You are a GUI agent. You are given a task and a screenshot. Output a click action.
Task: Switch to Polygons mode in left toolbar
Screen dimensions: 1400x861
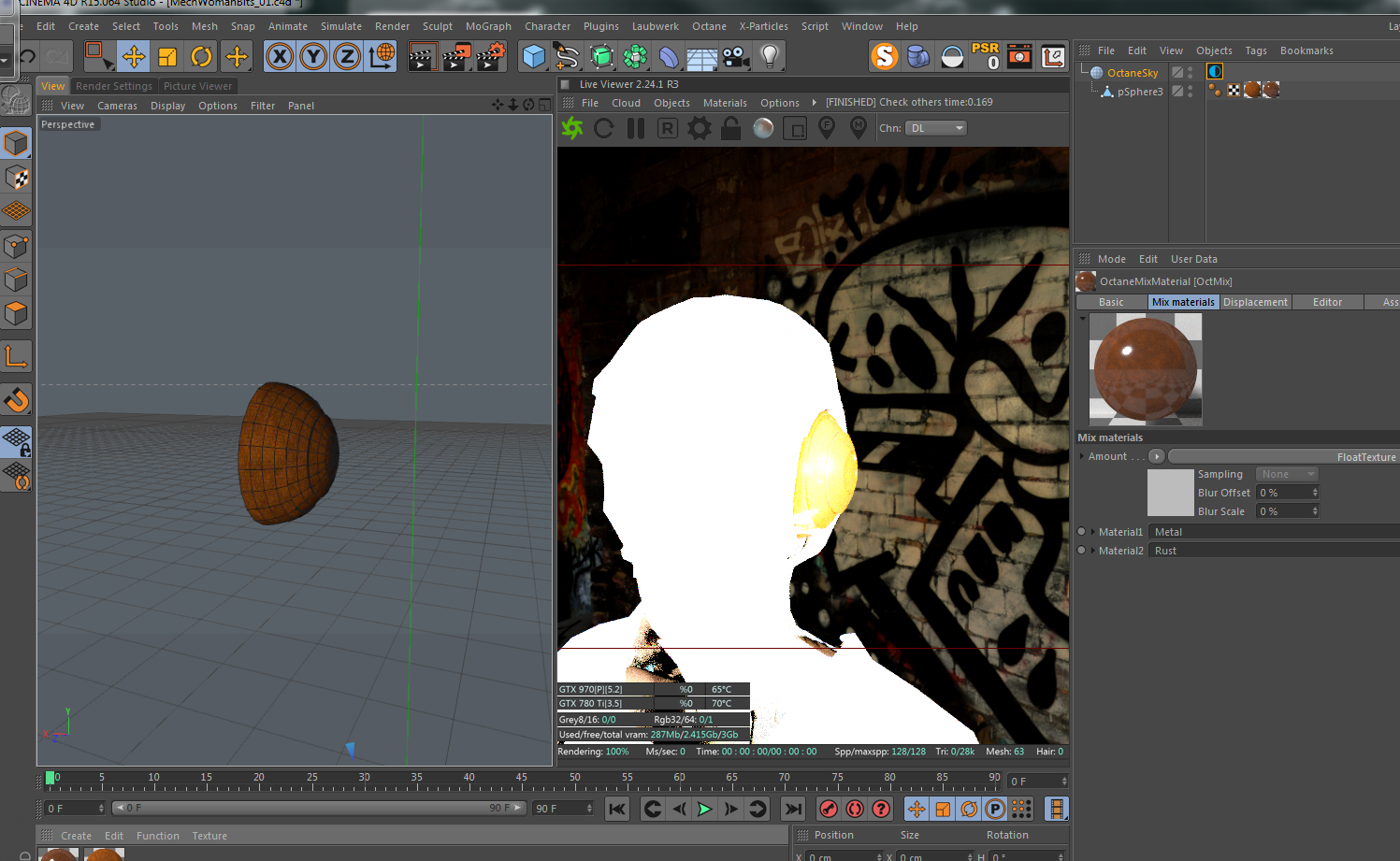tap(16, 313)
